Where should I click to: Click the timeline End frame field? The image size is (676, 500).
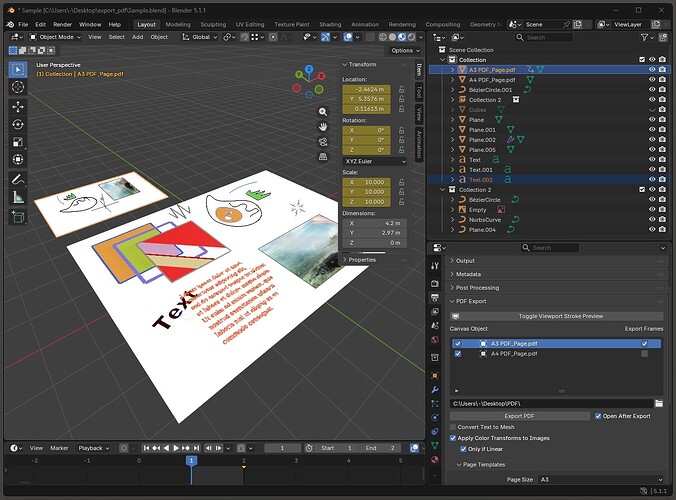380,448
